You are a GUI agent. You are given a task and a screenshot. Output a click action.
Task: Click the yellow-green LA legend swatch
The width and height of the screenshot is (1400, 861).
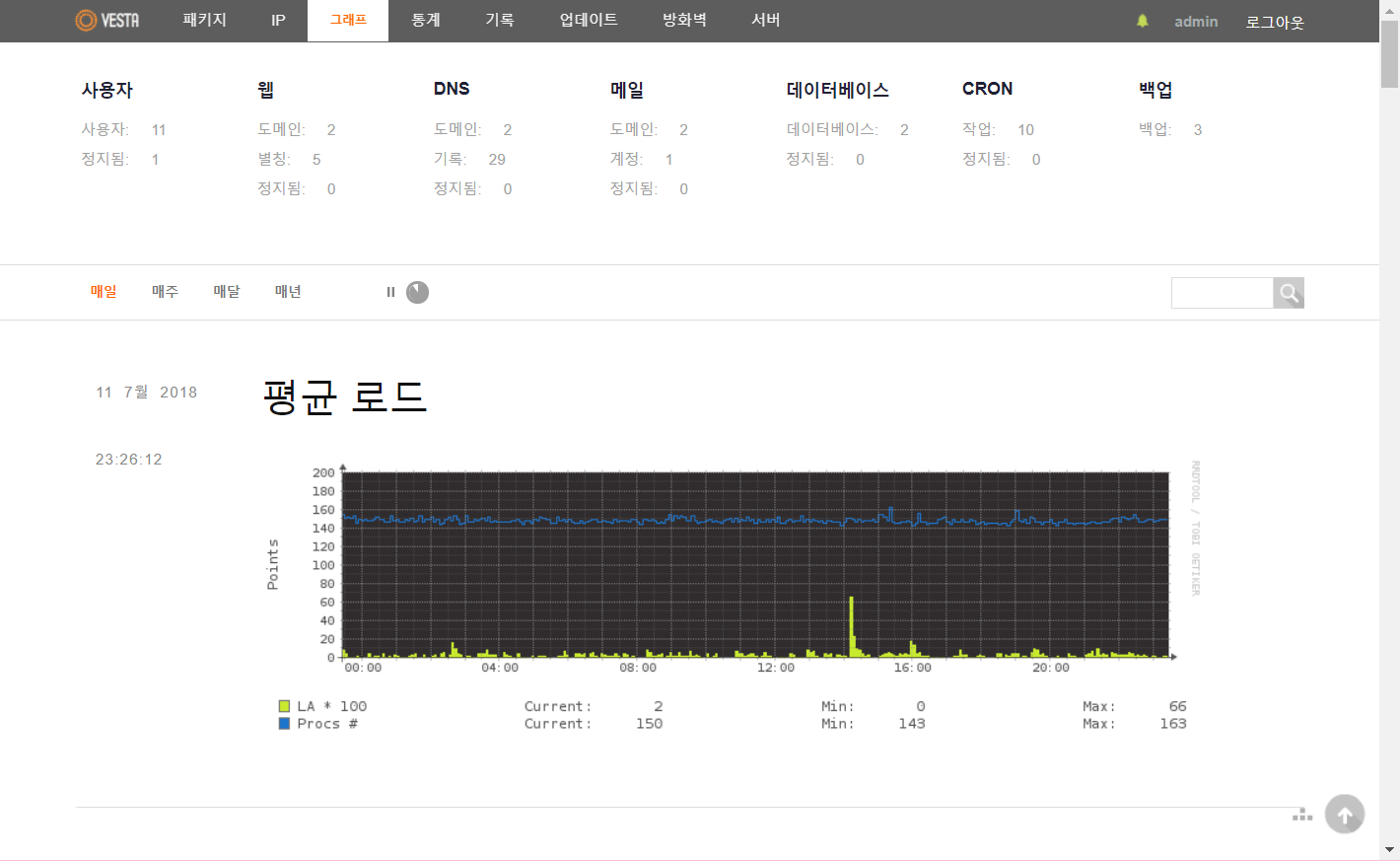click(284, 706)
